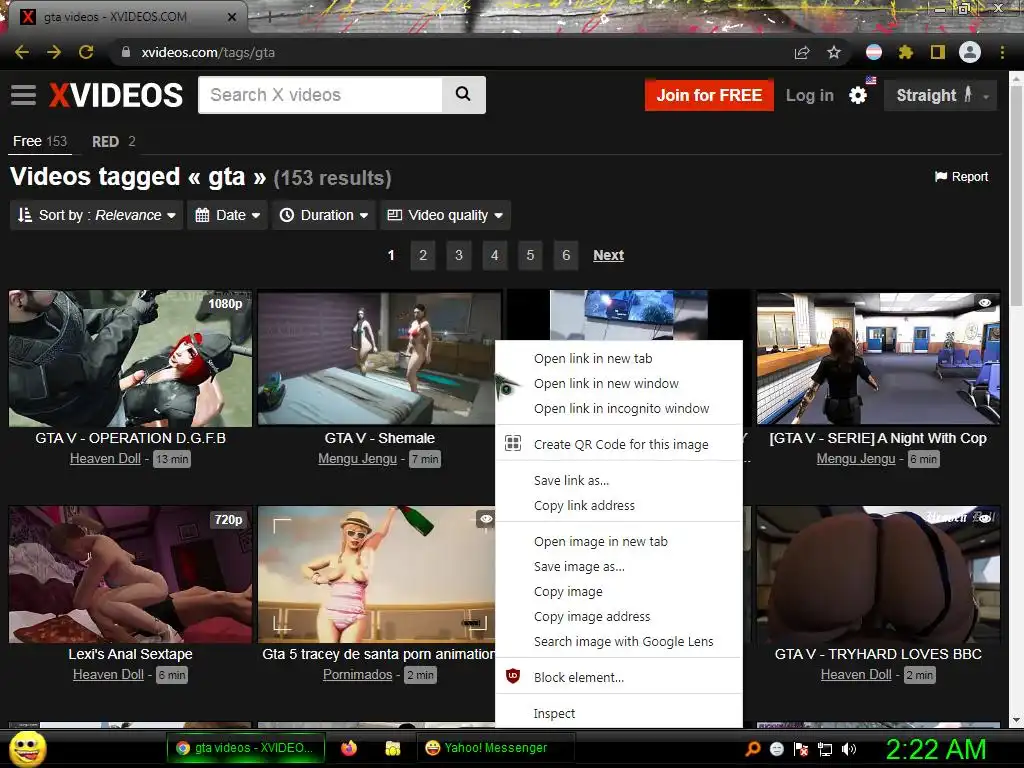
Task: Click the volume speaker tray icon
Action: 849,749
